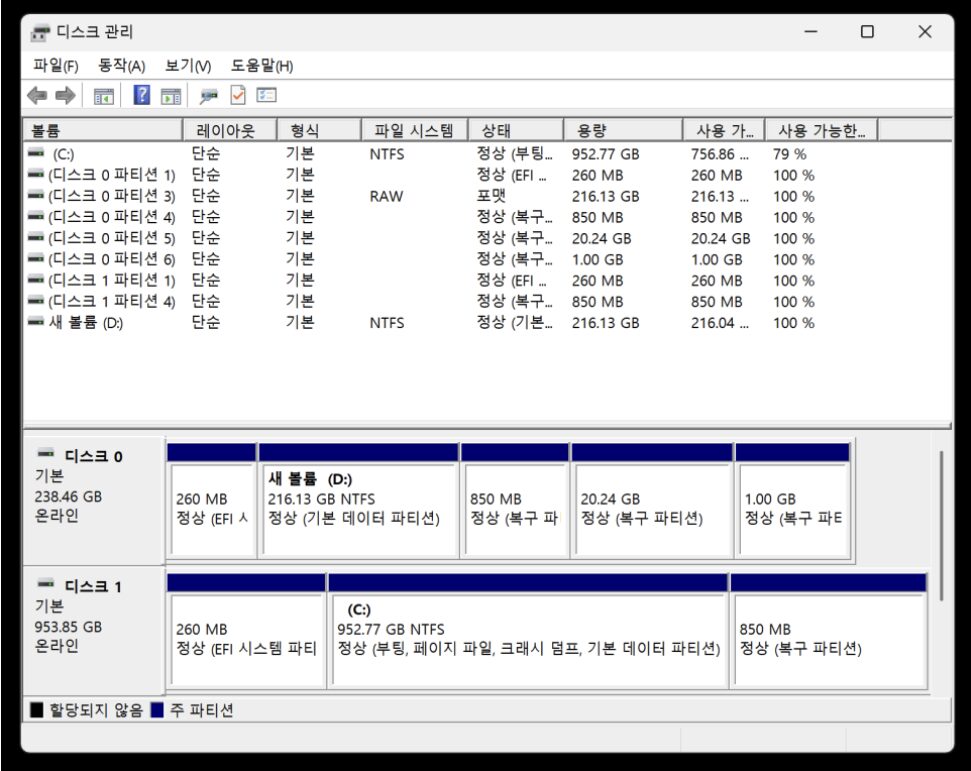Open the 파일(F) menu

[x=55, y=66]
